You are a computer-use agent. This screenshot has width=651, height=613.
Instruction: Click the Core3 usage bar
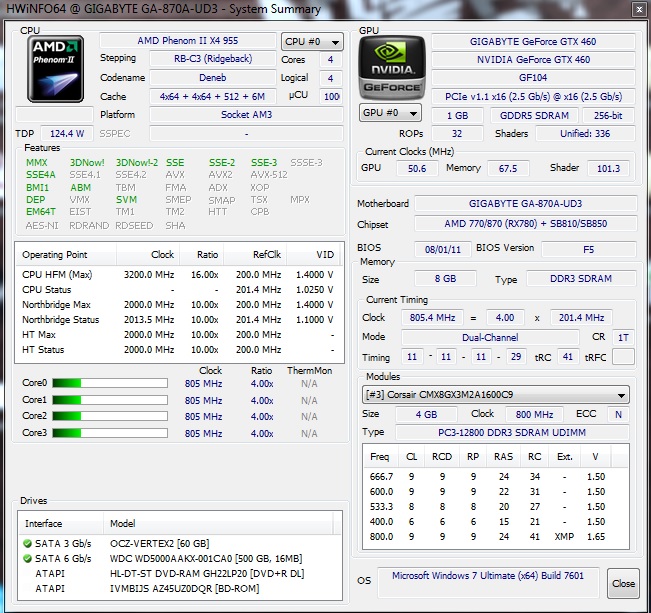tap(110, 433)
